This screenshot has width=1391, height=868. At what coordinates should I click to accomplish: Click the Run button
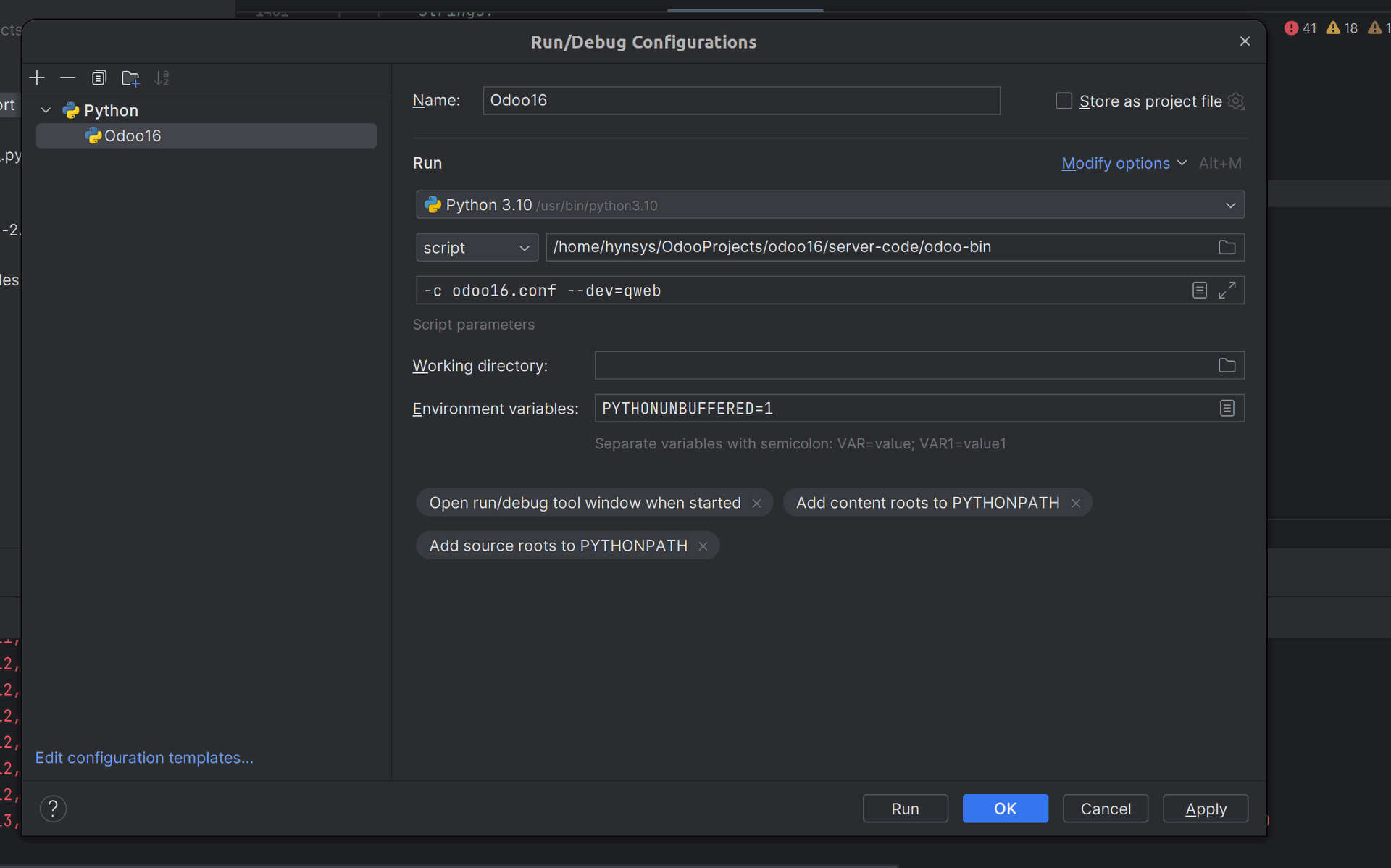click(x=905, y=809)
